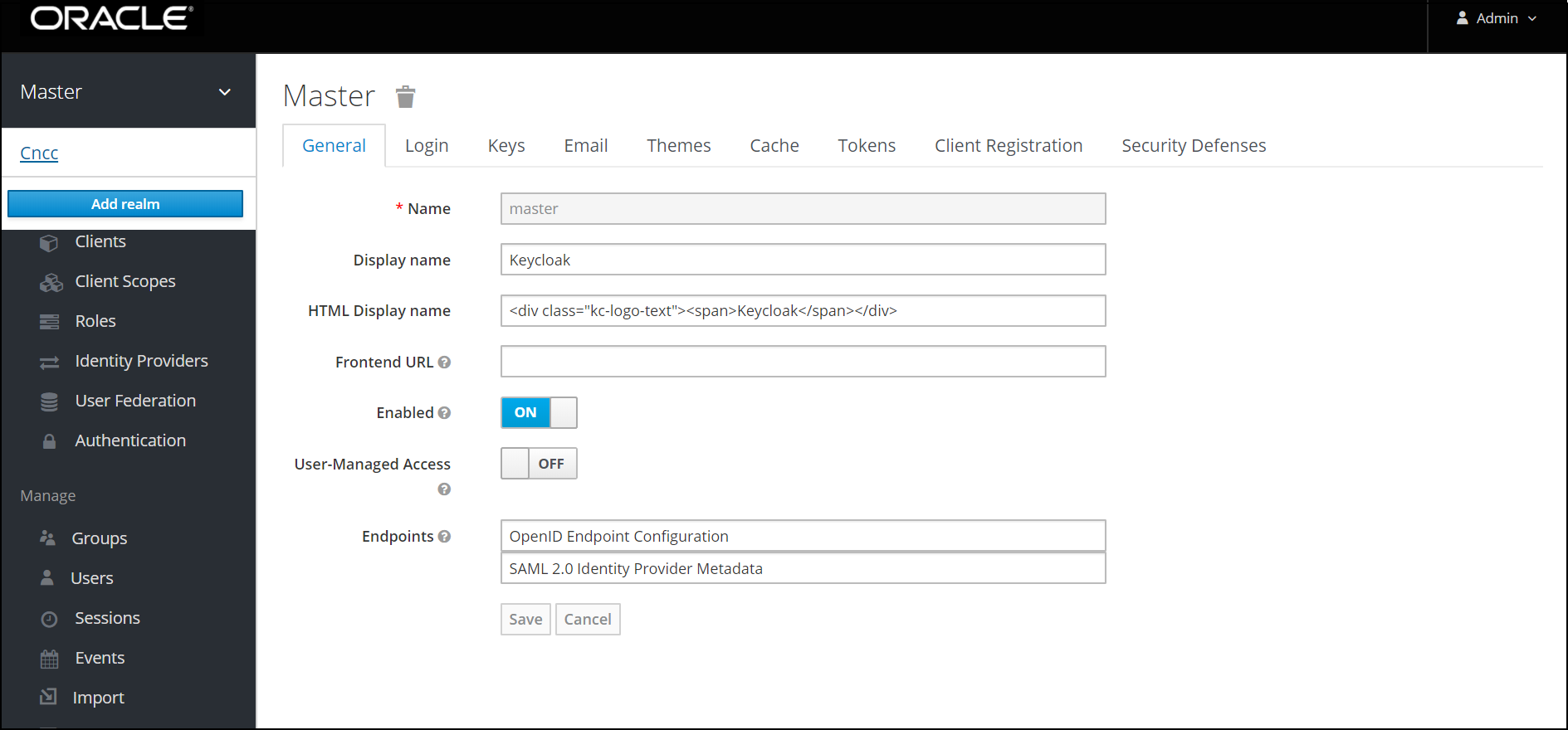Image resolution: width=1568 pixels, height=730 pixels.
Task: Go to Authentication in sidebar
Action: pyautogui.click(x=130, y=440)
